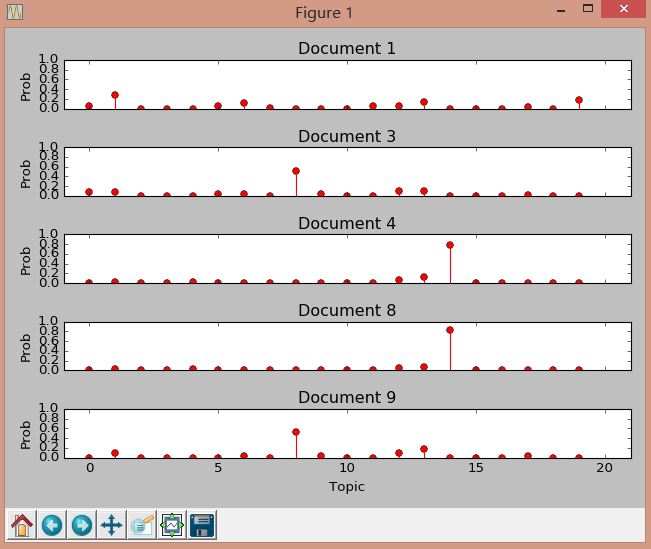Click Document 9's peak marker at topic 8
651x549 pixels.
(296, 432)
